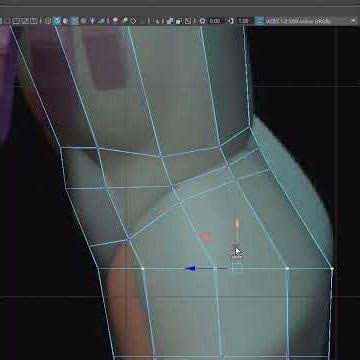Toggle X-ray active components
Viewport: 360px width, 360px height.
pos(178,21)
